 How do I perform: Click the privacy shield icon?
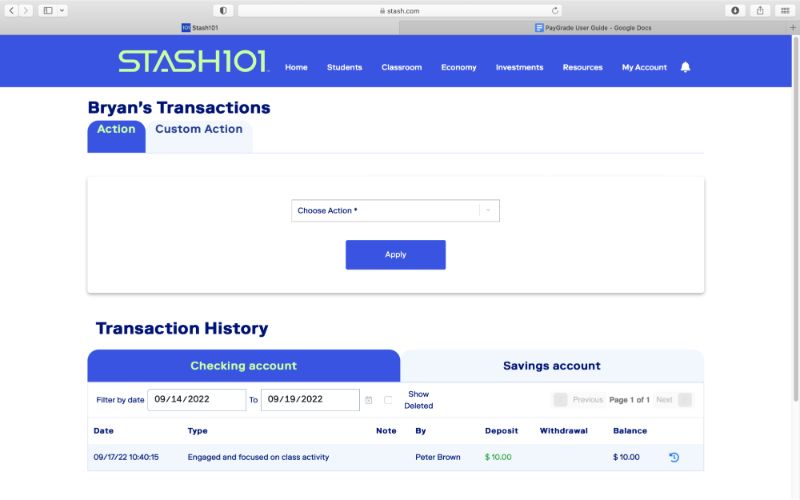(x=222, y=10)
